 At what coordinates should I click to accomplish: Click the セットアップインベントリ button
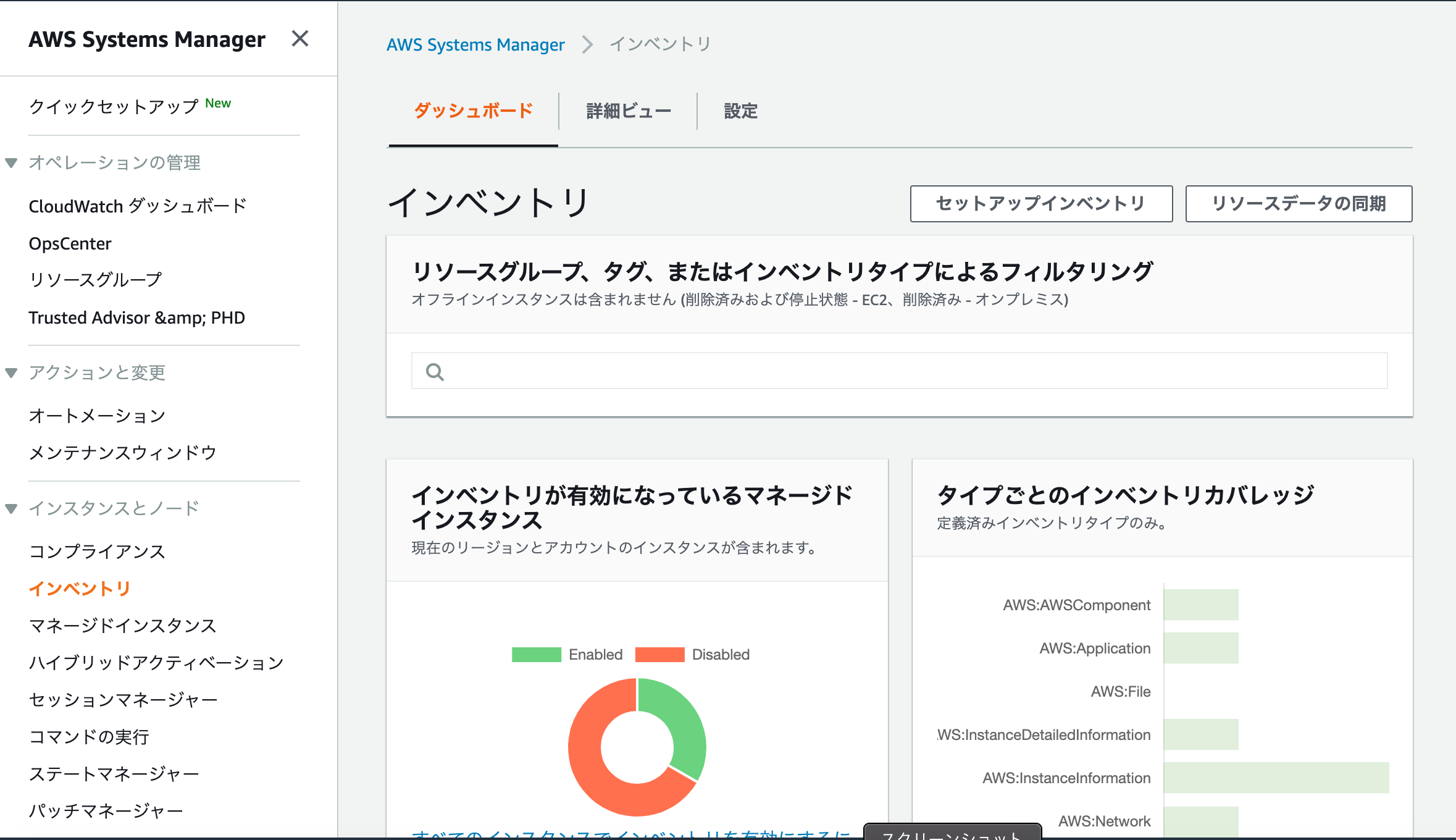click(x=1041, y=204)
